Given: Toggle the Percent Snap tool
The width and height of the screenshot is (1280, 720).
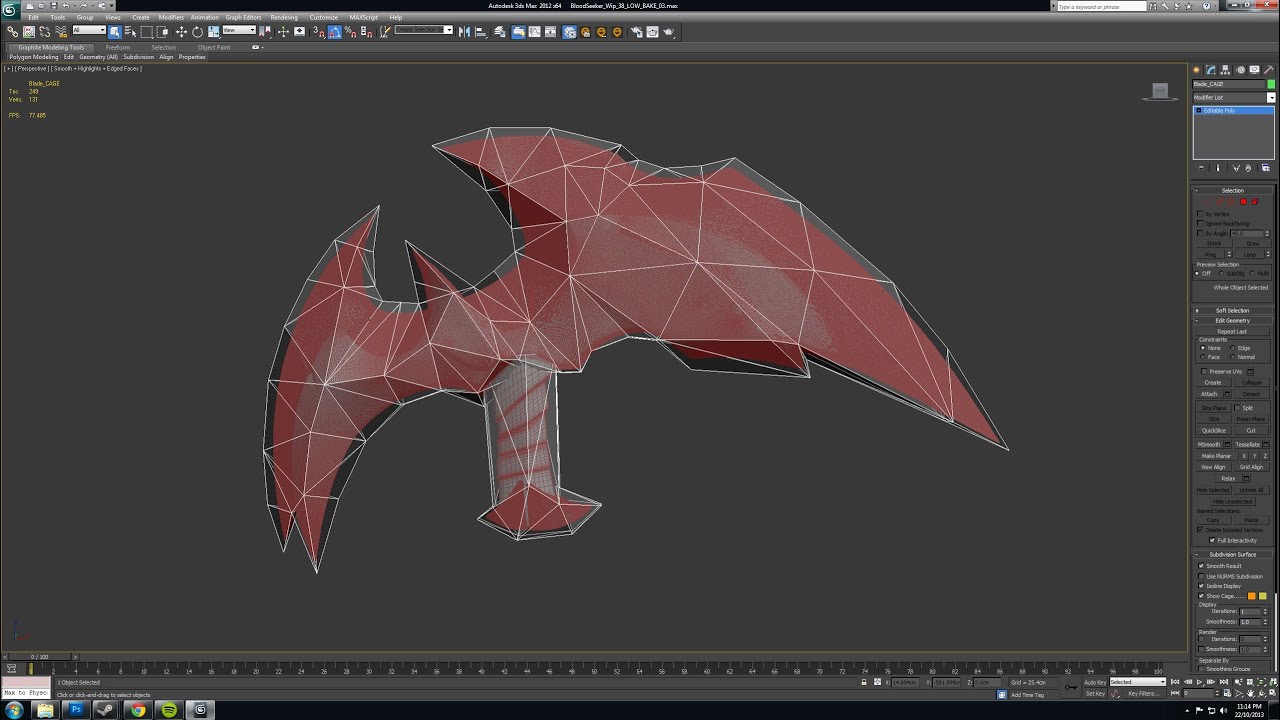Looking at the screenshot, I should pos(350,32).
